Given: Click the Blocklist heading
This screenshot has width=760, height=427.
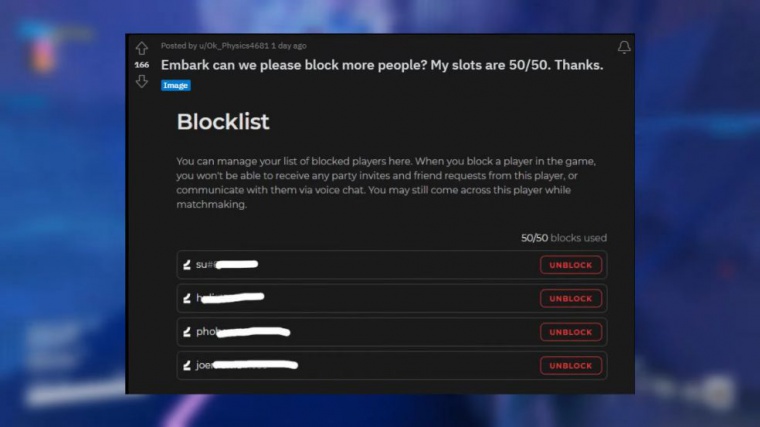Looking at the screenshot, I should pos(223,122).
